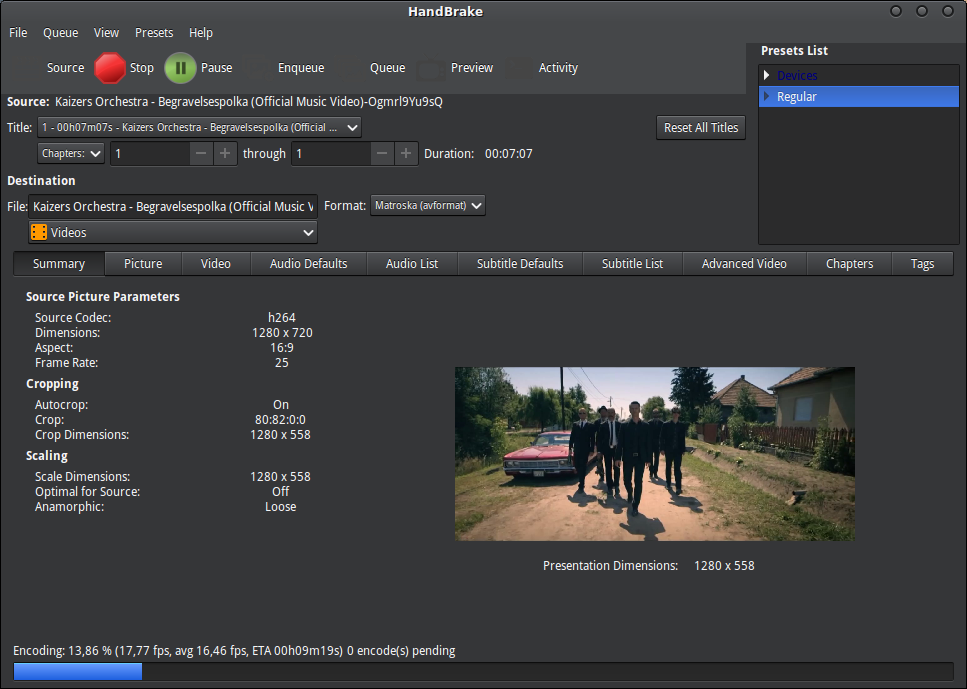Click the Enqueue toolbar button
The width and height of the screenshot is (967, 689).
[x=301, y=68]
